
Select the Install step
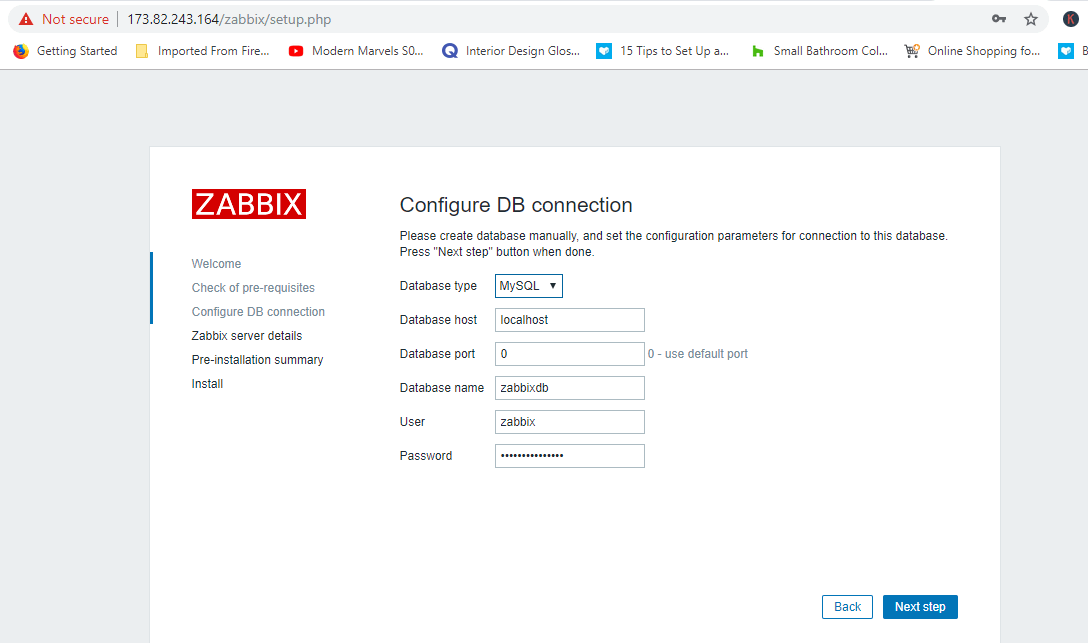click(x=207, y=384)
